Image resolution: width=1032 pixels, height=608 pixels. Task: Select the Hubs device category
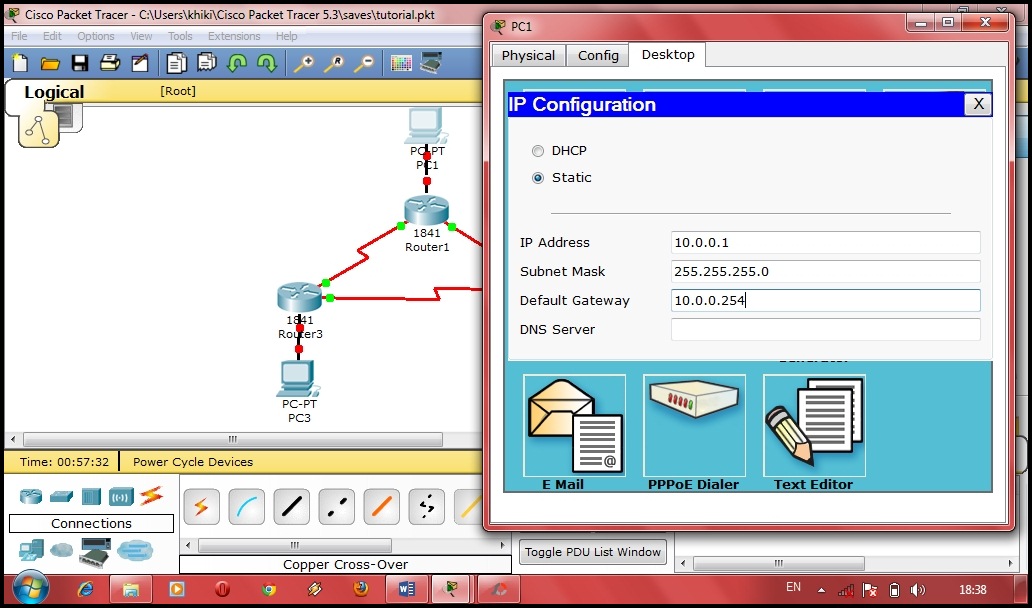tap(91, 496)
